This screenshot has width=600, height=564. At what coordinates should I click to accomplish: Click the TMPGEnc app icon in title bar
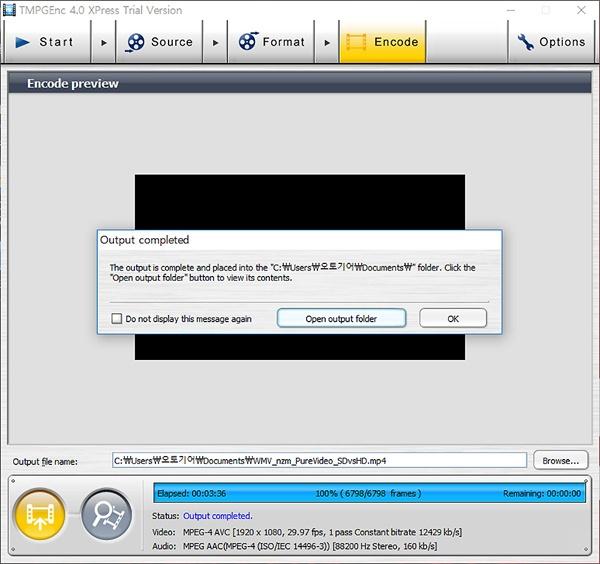(x=9, y=10)
